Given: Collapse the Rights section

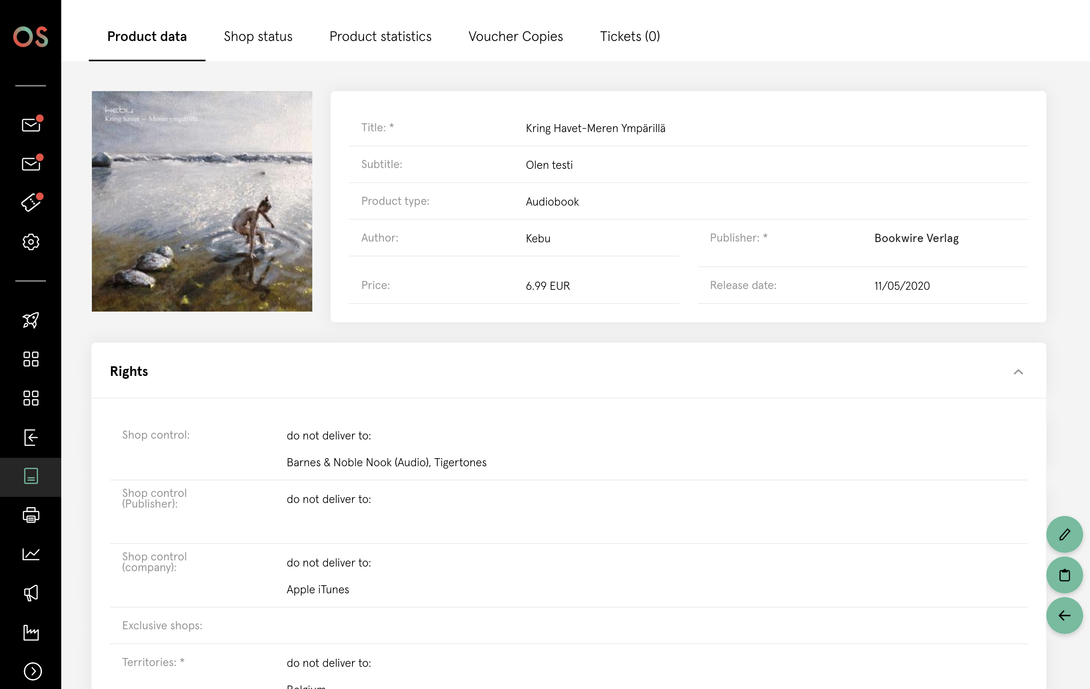Looking at the screenshot, I should (1018, 372).
